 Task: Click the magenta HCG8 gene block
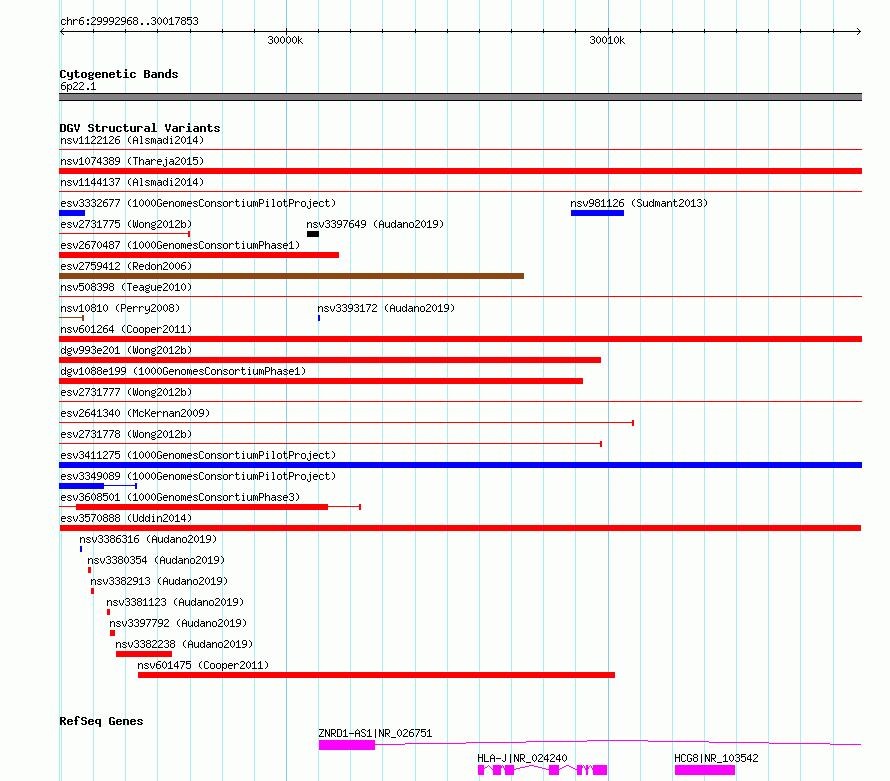[705, 770]
